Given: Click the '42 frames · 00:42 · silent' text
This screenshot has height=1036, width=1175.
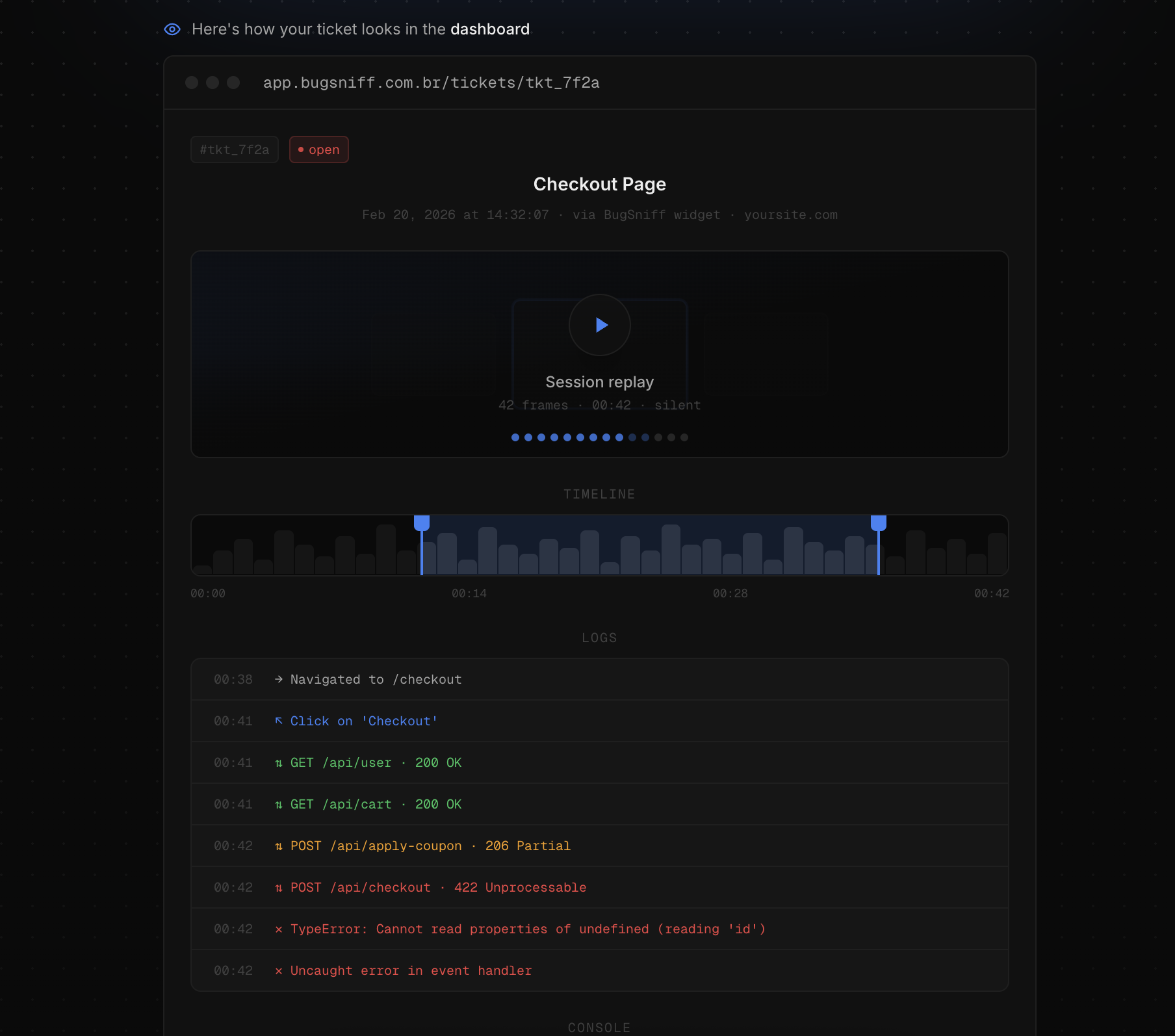Looking at the screenshot, I should [600, 405].
